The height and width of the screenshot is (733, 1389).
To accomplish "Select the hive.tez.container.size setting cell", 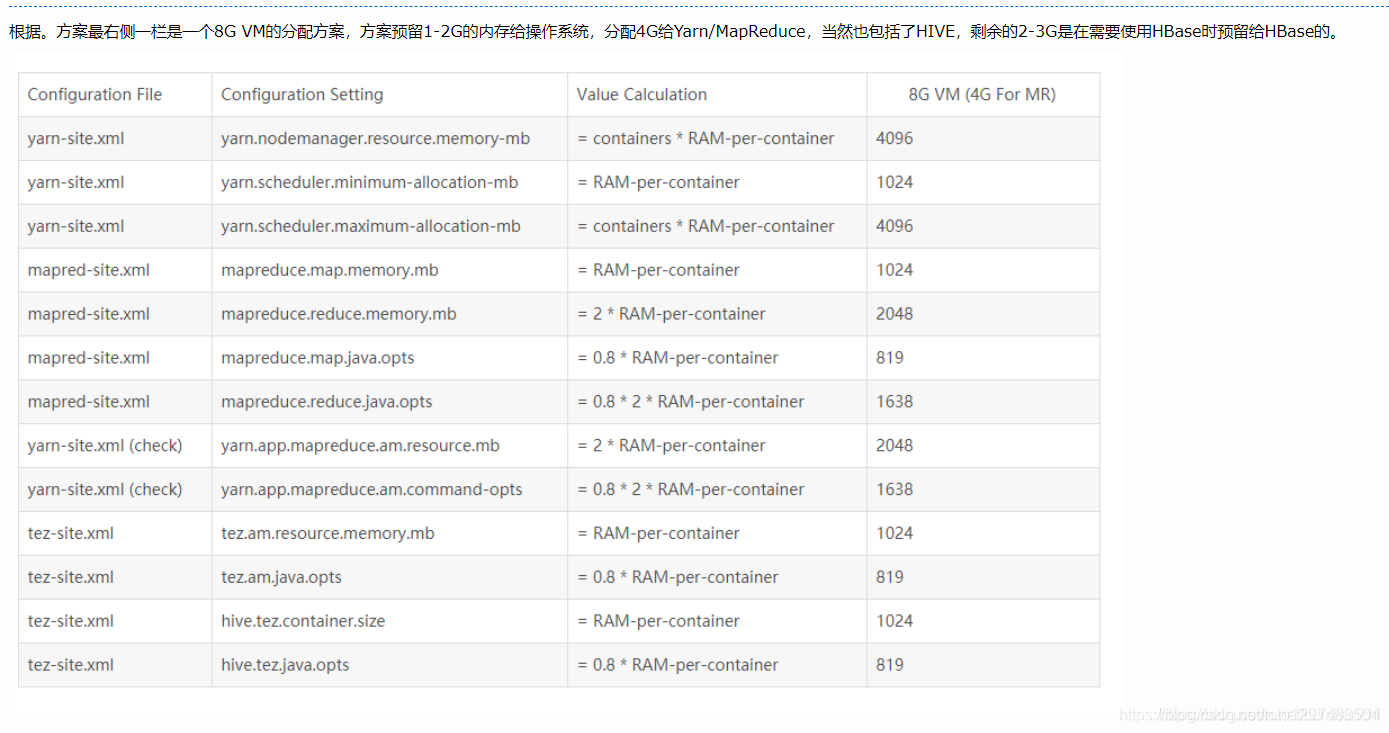I will click(390, 621).
